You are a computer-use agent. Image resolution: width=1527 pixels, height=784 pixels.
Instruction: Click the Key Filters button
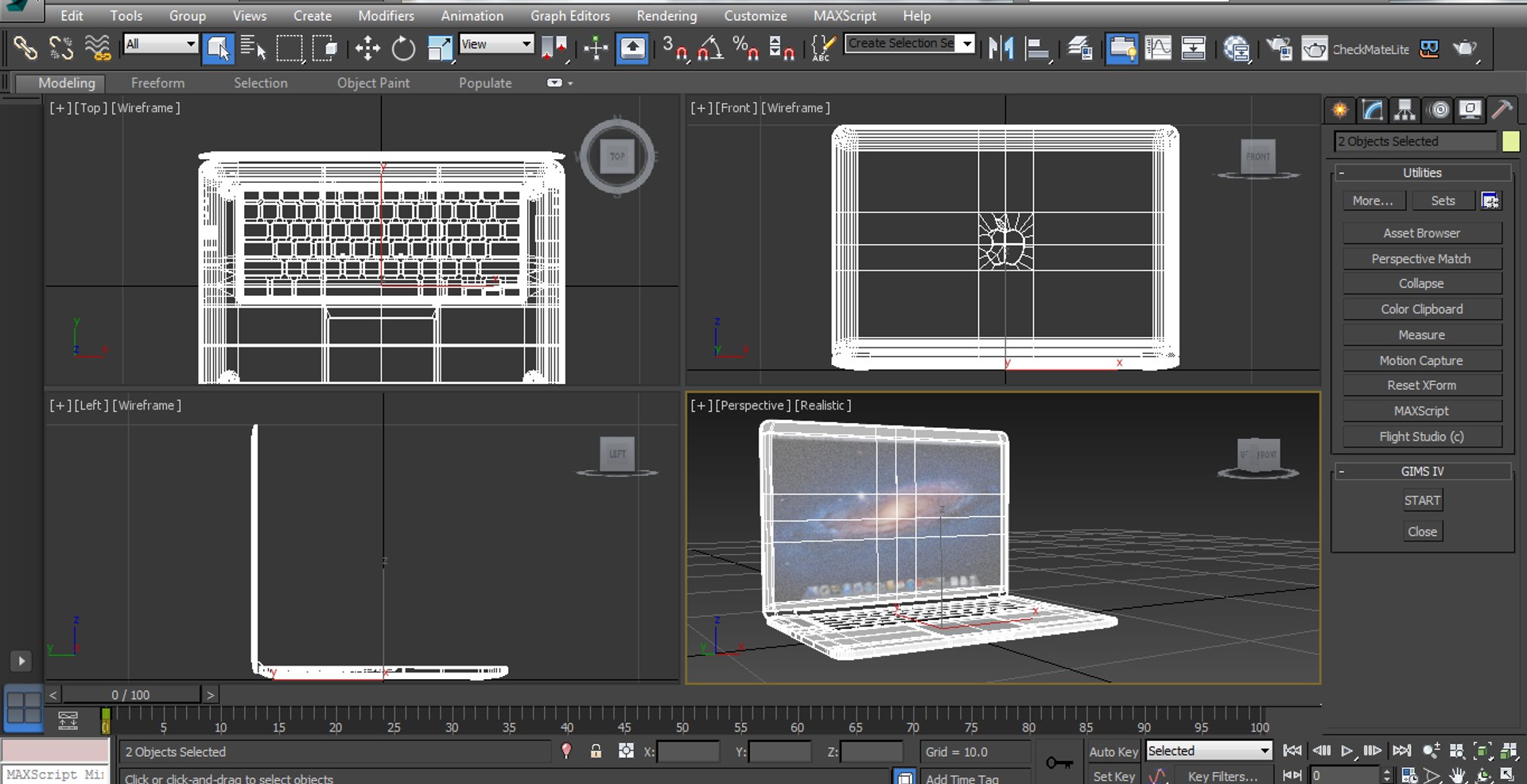[1222, 776]
